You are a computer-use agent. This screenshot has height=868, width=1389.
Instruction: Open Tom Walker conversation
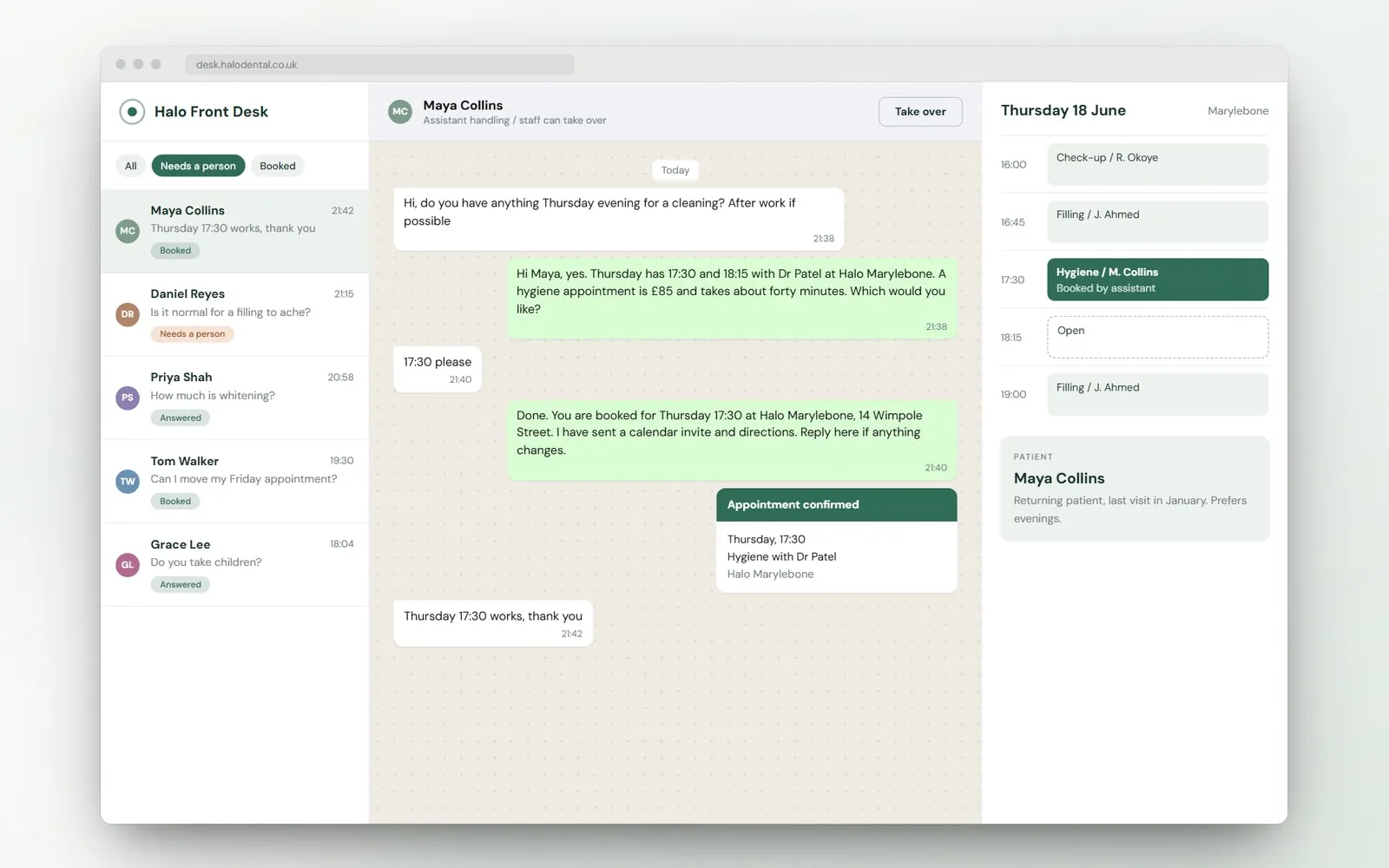point(234,481)
